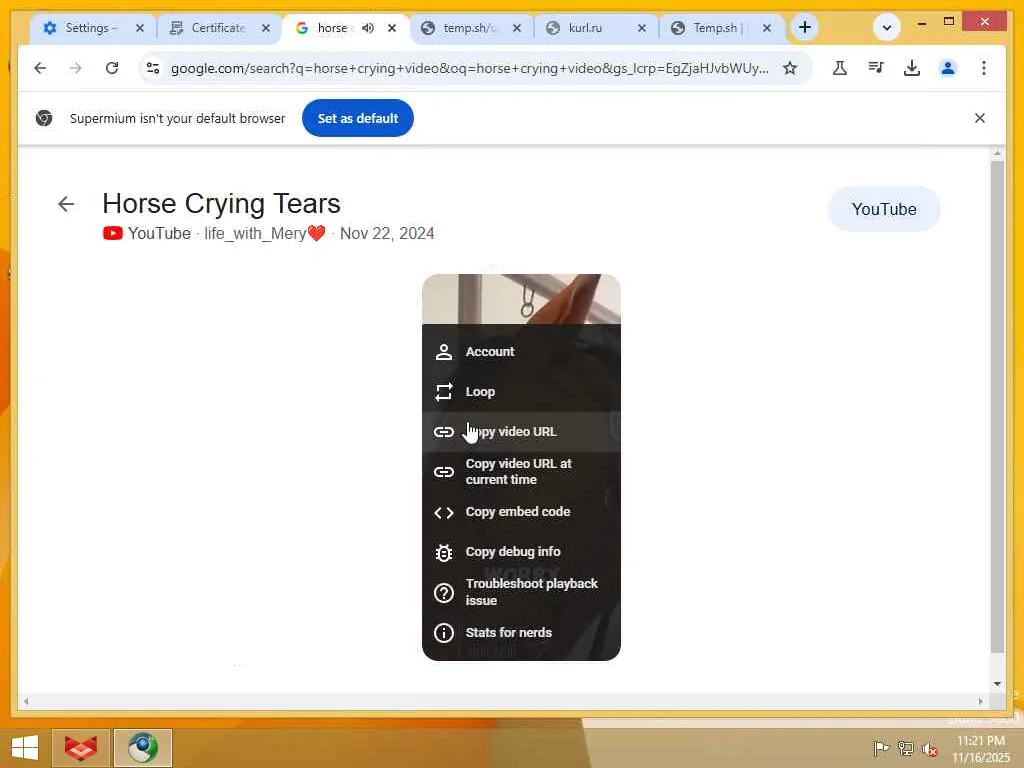Close the Certificate tab

pos(266,28)
